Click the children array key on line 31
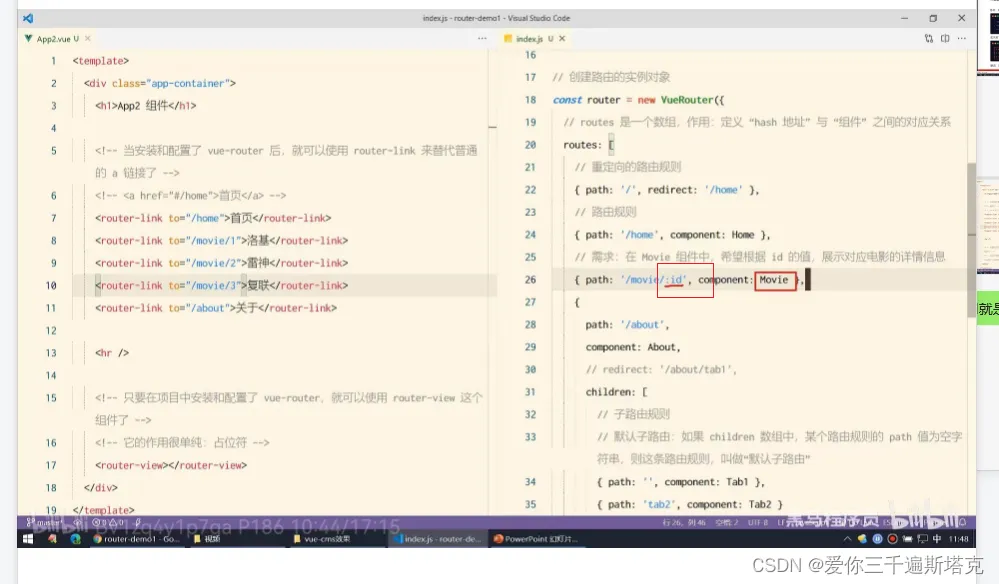This screenshot has width=999, height=584. 610,392
